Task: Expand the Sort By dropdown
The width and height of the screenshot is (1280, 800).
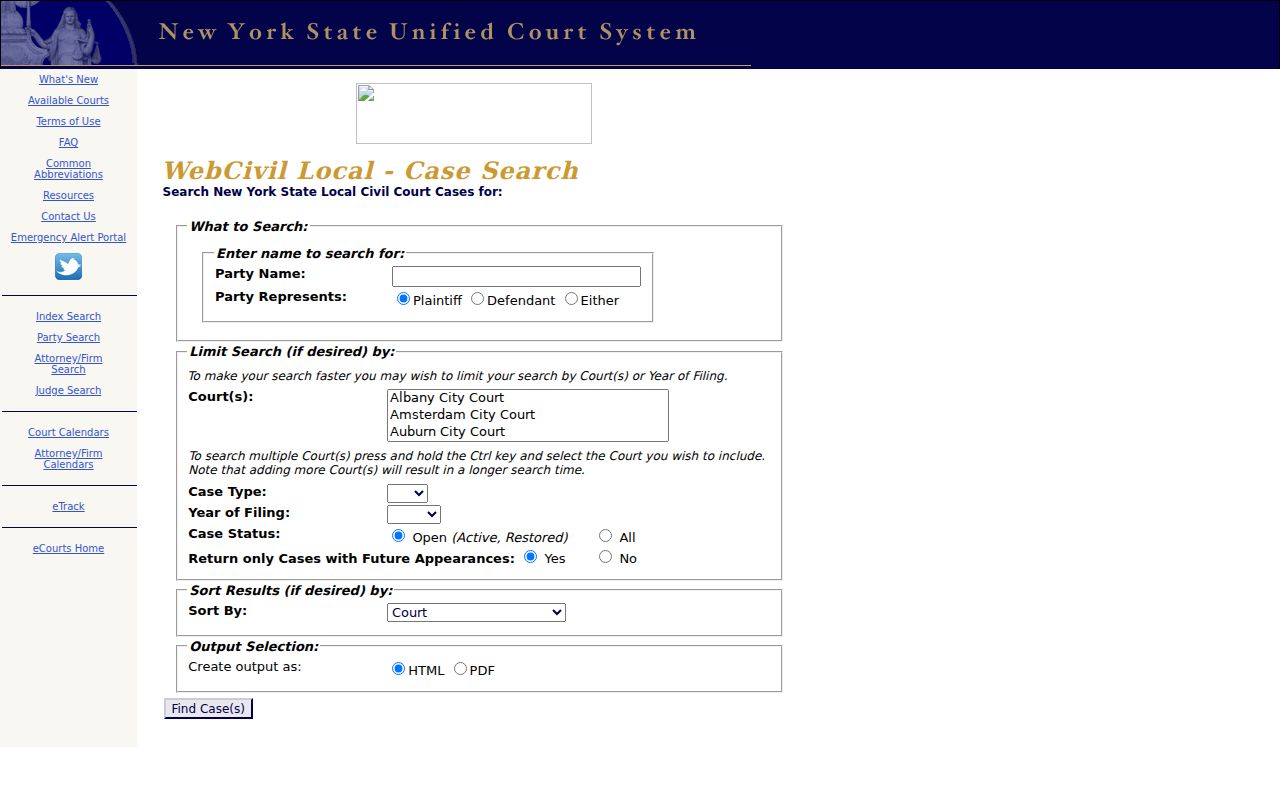Action: (x=476, y=612)
